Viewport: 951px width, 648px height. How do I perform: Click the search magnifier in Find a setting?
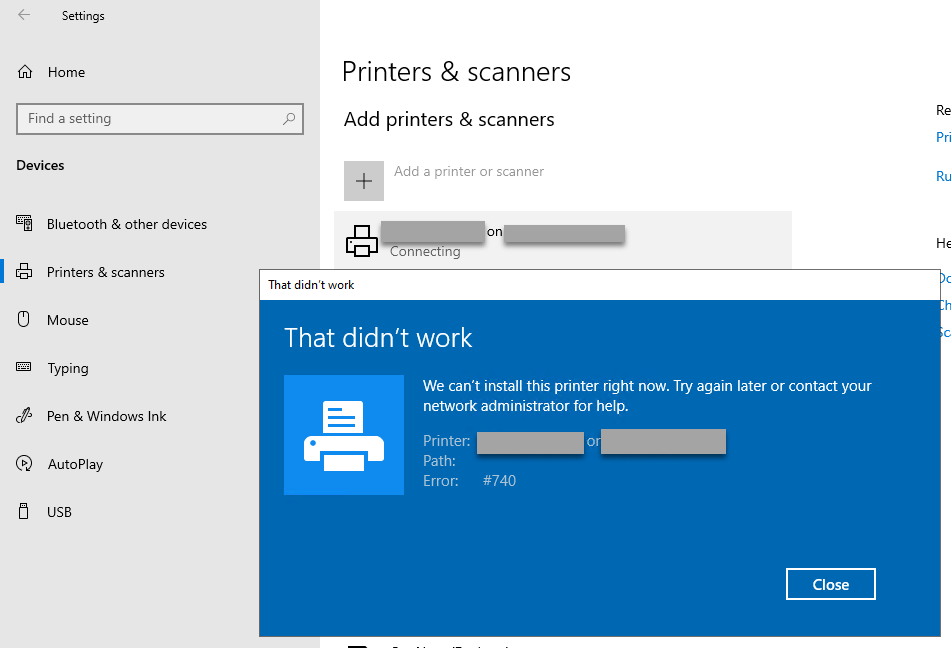pos(289,118)
